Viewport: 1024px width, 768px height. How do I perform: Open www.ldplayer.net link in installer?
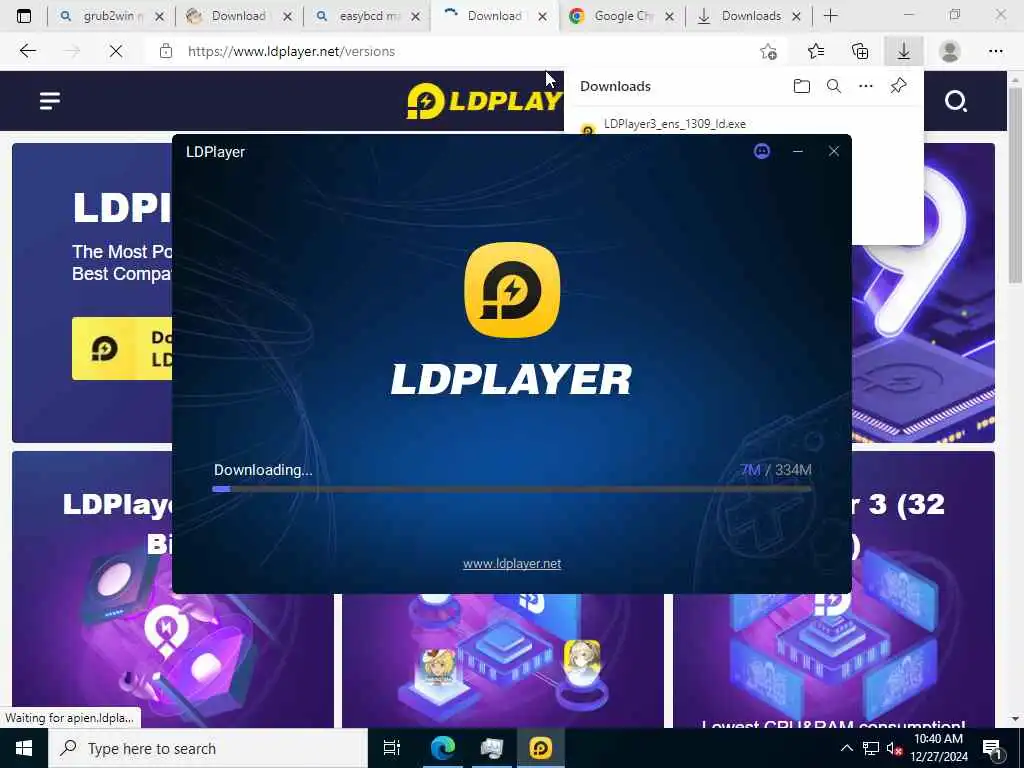click(x=512, y=564)
